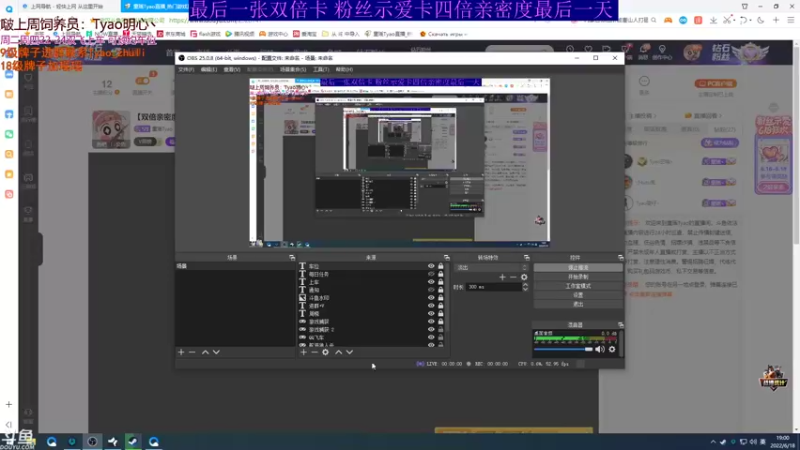The image size is (800, 450).
Task: Open the 编辑(E) menu in OBS
Action: coord(209,69)
